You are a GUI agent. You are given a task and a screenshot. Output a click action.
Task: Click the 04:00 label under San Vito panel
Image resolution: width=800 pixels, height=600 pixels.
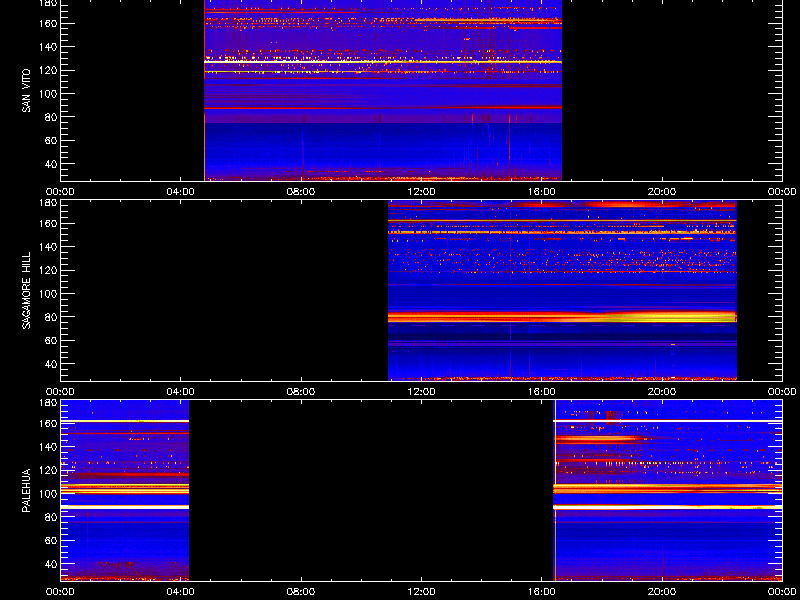pyautogui.click(x=181, y=192)
